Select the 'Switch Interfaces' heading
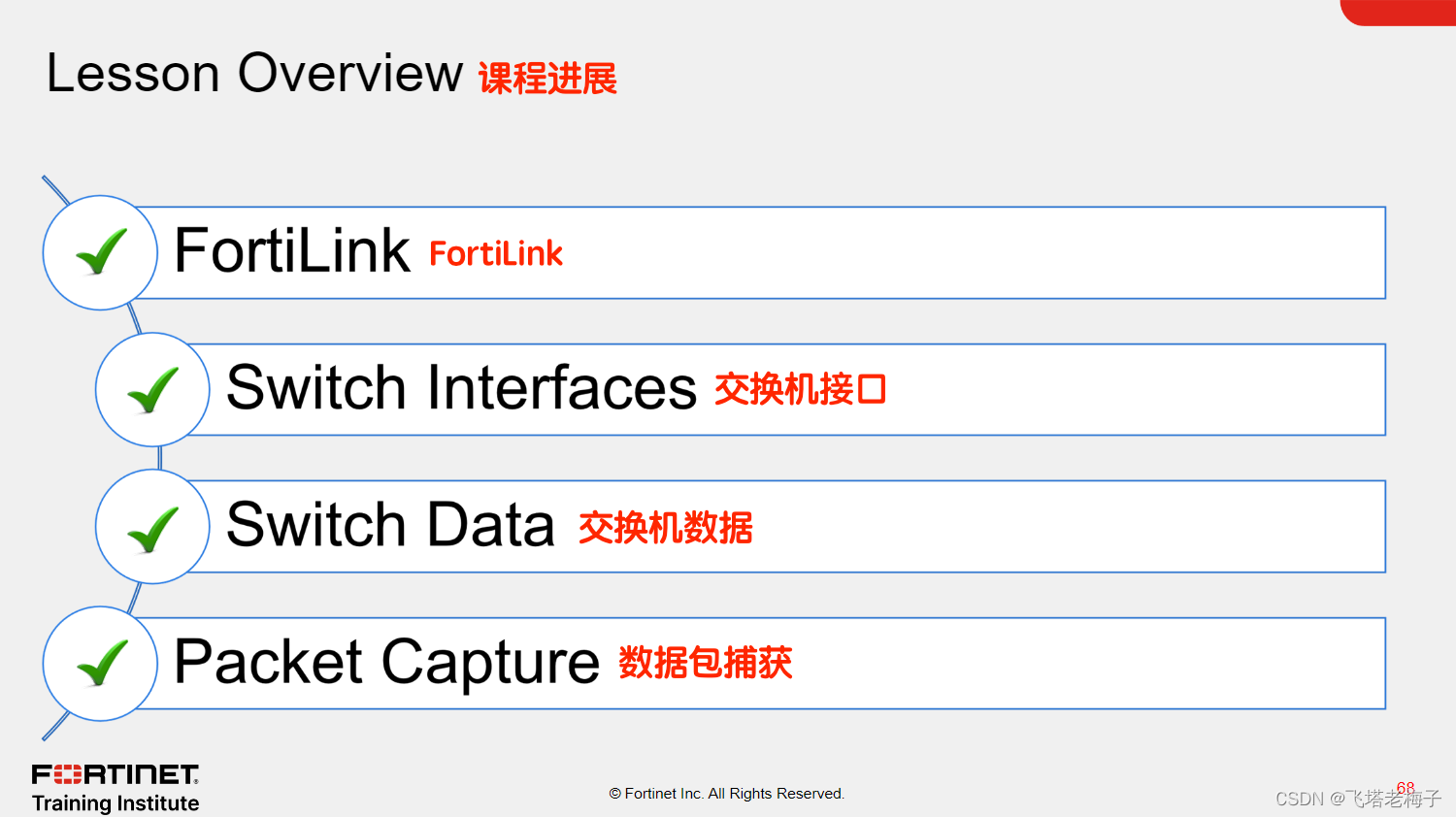 (x=461, y=388)
